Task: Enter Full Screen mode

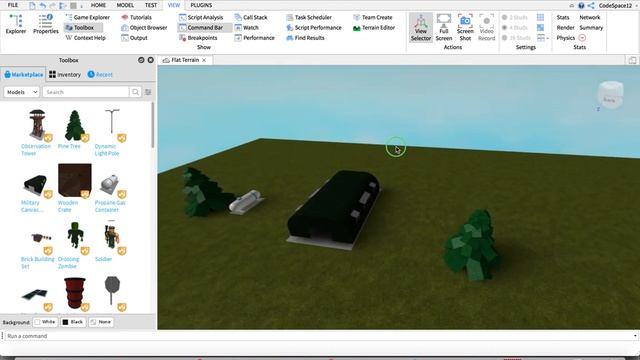Action: [444, 27]
